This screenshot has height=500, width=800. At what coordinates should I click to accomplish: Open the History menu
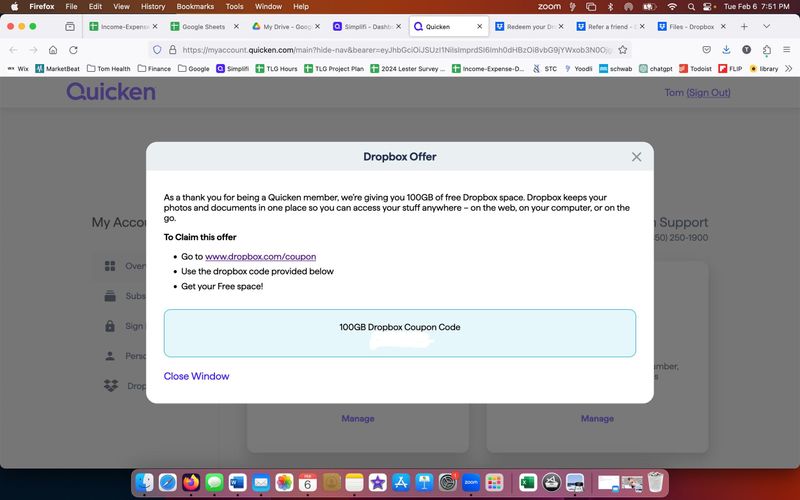click(x=153, y=7)
